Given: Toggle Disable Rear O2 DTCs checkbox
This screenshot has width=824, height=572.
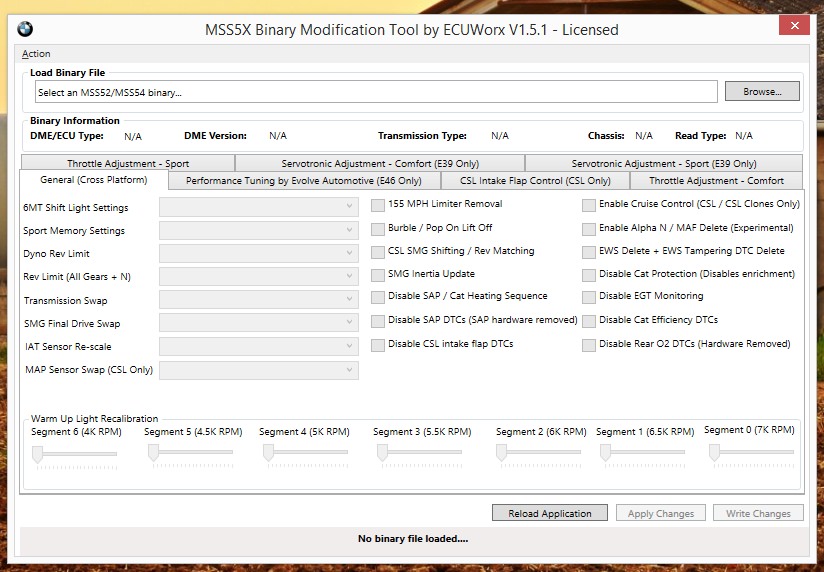Looking at the screenshot, I should tap(589, 345).
